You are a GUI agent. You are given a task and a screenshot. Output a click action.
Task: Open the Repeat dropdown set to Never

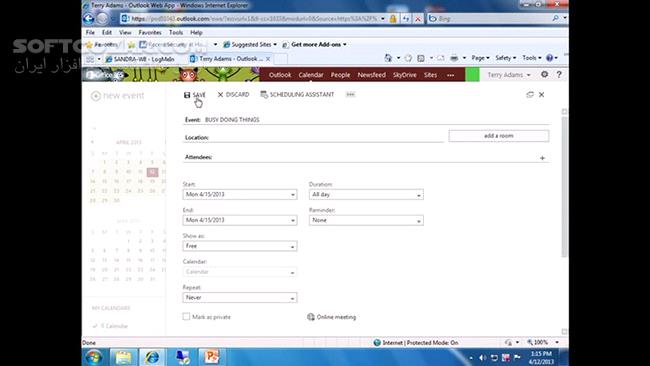tap(240, 298)
